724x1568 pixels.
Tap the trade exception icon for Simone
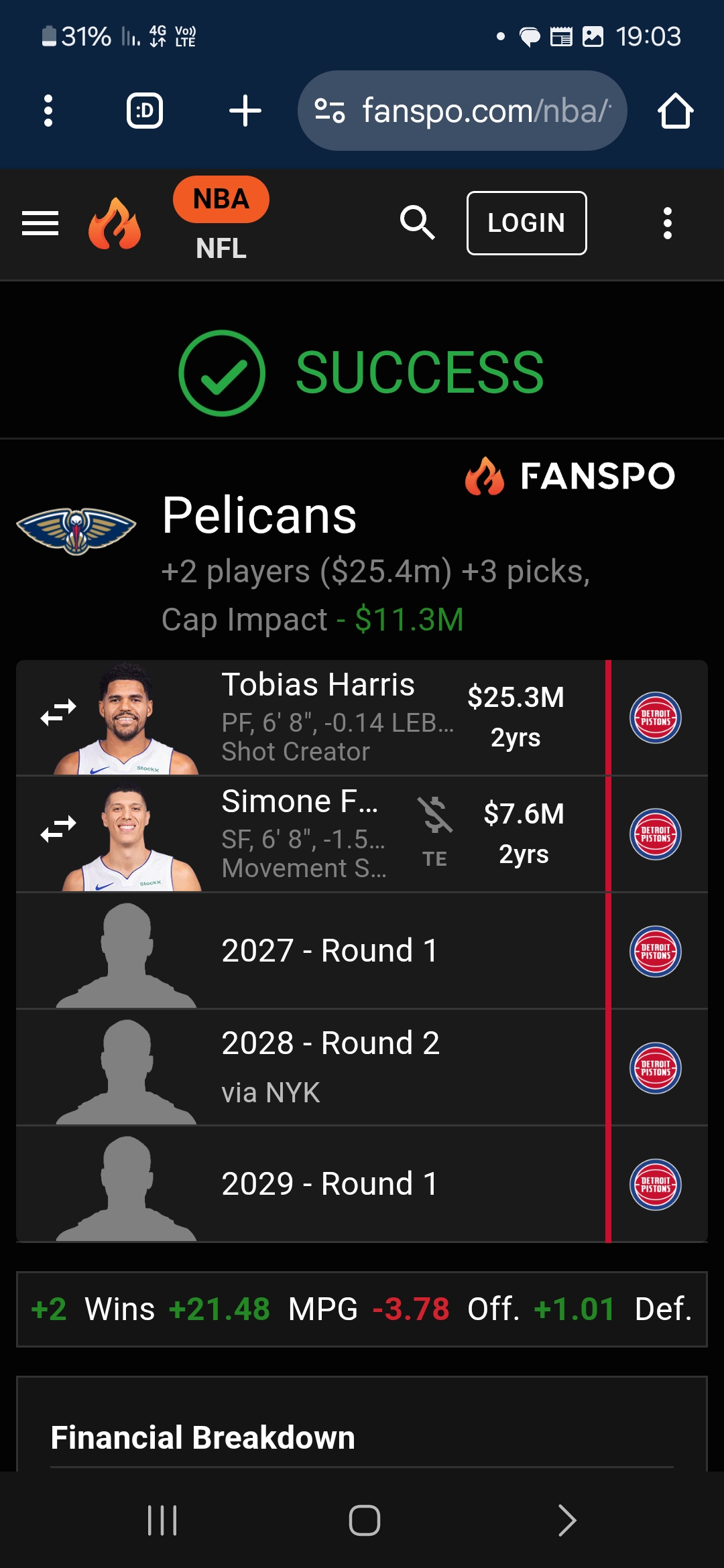click(434, 815)
